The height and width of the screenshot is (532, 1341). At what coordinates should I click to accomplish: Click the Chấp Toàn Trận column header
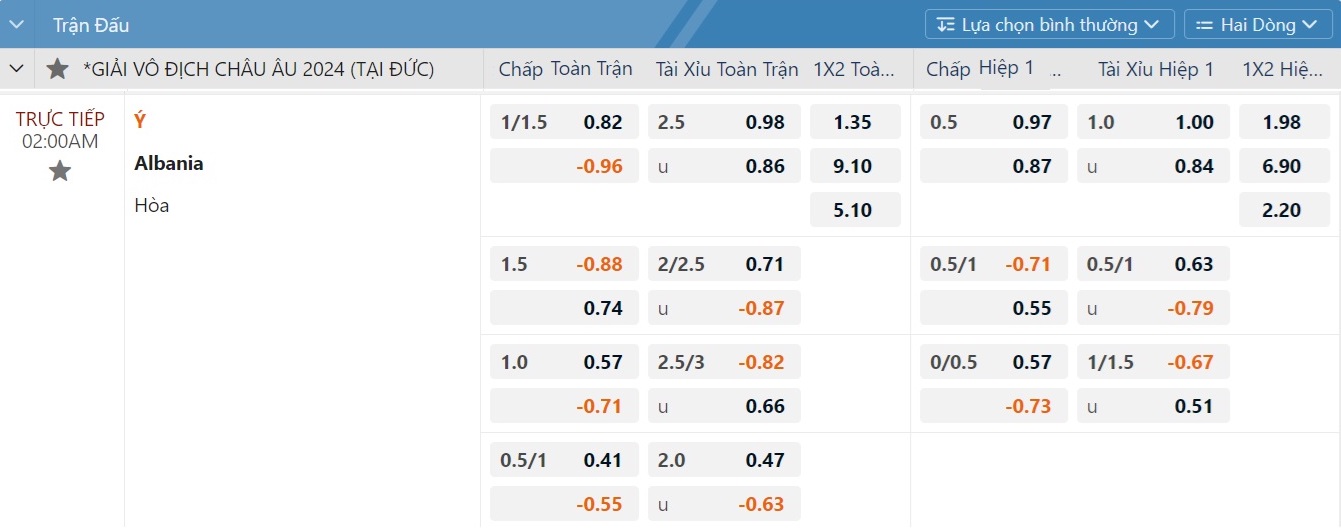pos(565,69)
